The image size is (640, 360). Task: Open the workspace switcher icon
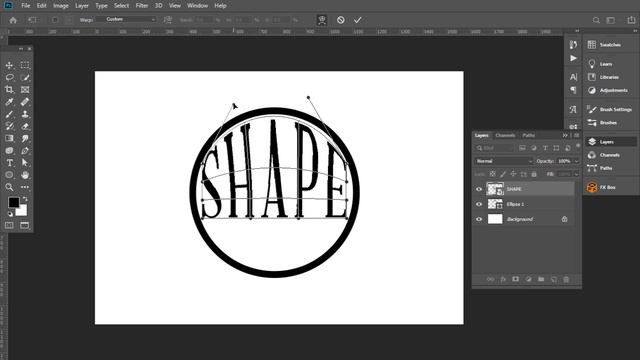pos(611,20)
